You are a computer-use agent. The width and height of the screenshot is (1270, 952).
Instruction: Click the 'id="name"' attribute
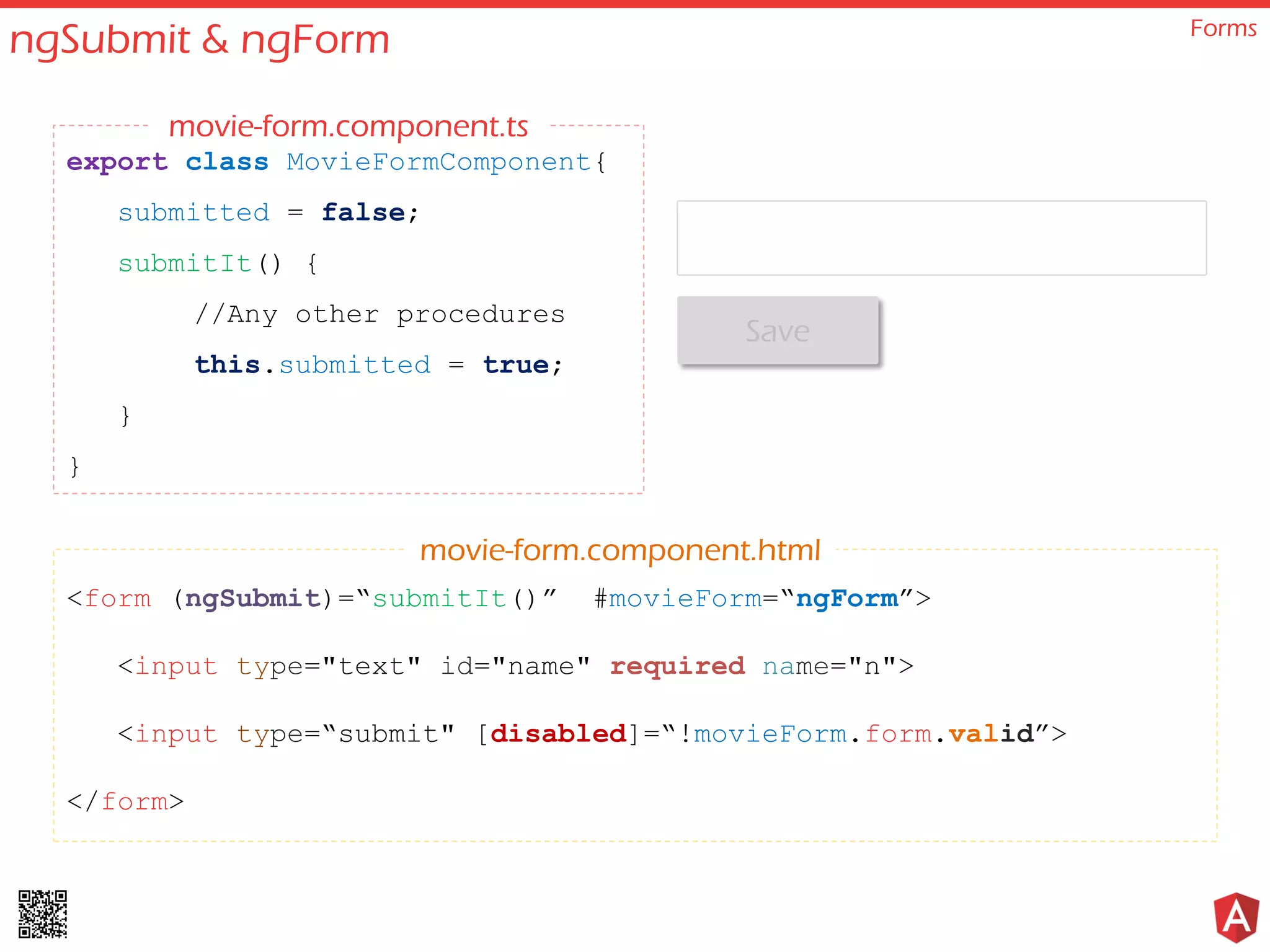515,666
